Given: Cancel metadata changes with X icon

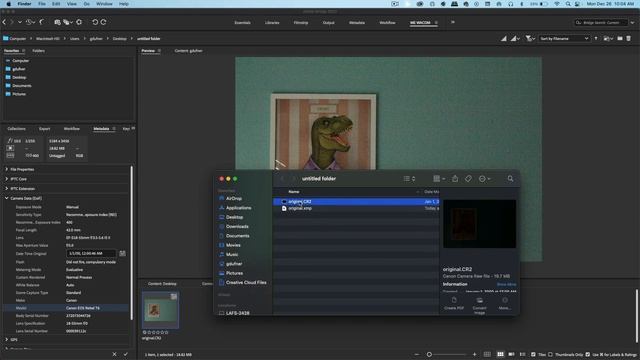Looking at the screenshot, I should tap(114, 354).
